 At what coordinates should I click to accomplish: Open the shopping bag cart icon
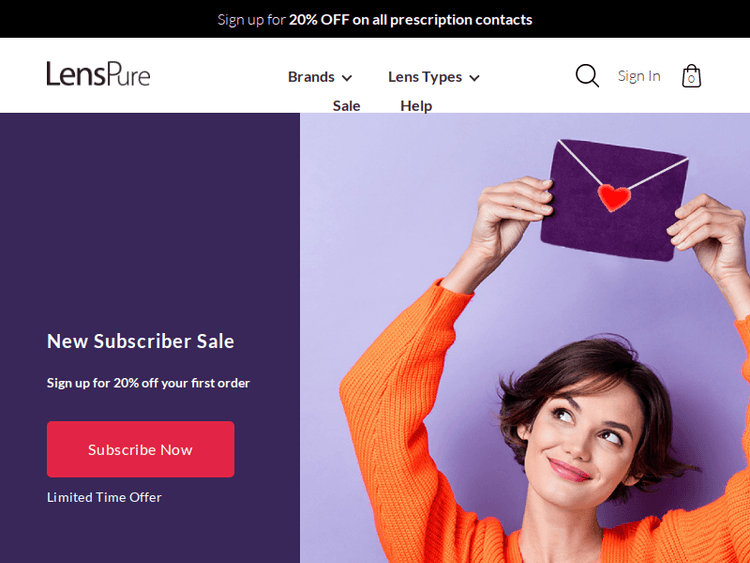pos(691,76)
